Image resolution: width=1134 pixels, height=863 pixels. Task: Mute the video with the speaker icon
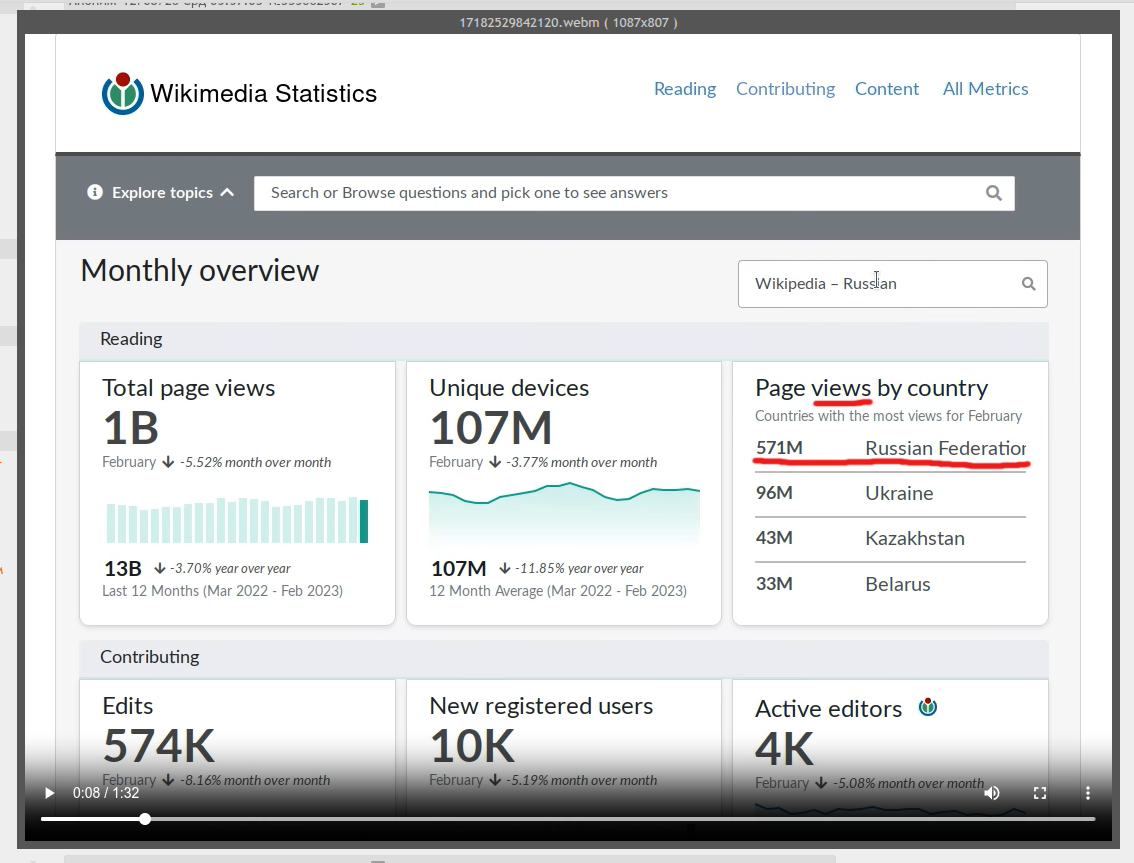pos(992,793)
